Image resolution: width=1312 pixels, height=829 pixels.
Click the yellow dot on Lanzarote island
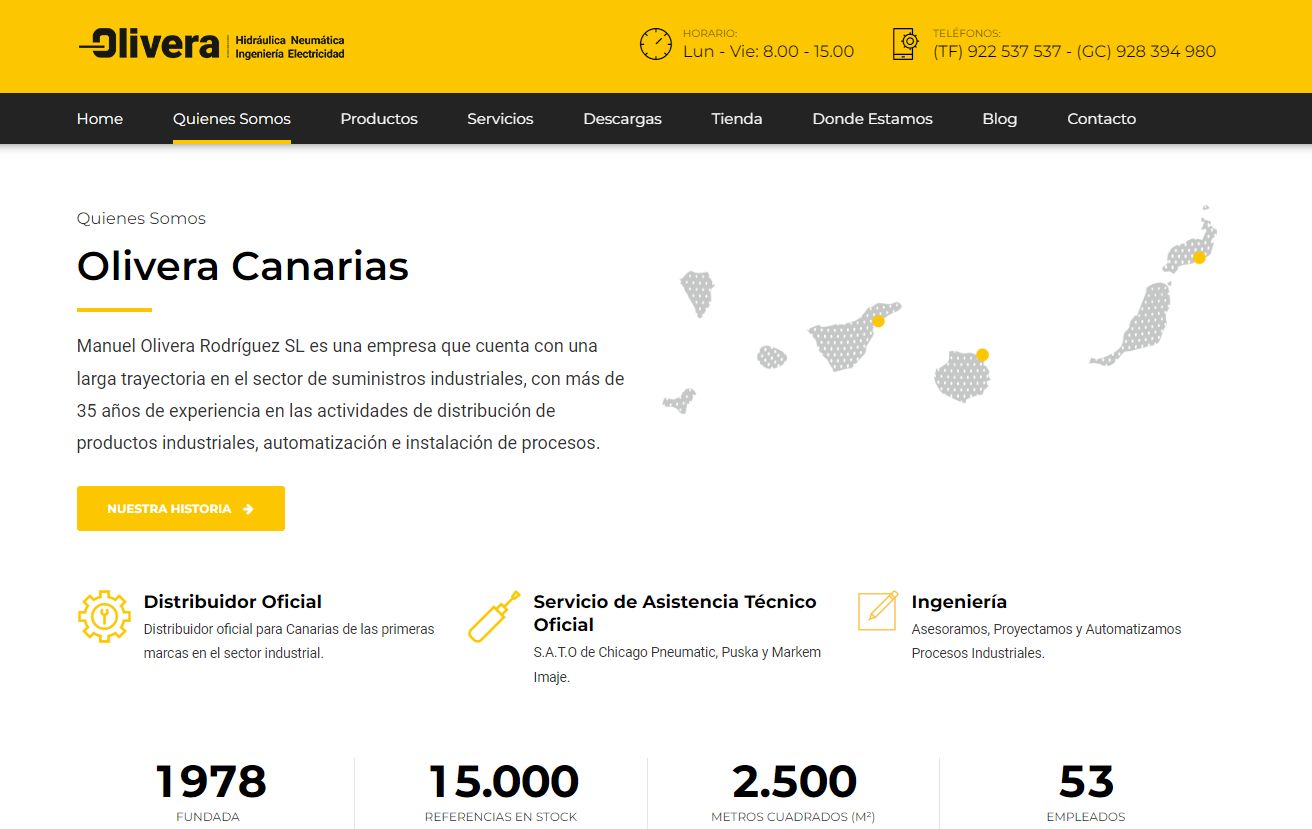[x=1199, y=258]
